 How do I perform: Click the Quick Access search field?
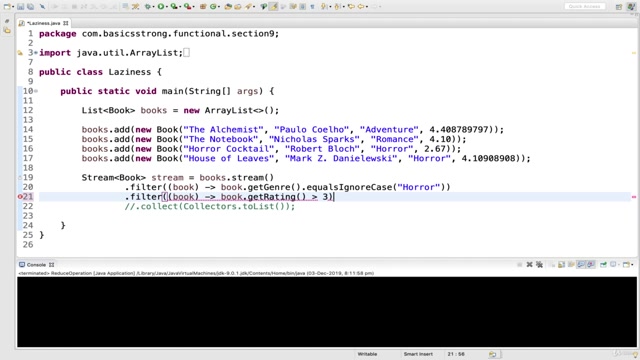point(584,7)
